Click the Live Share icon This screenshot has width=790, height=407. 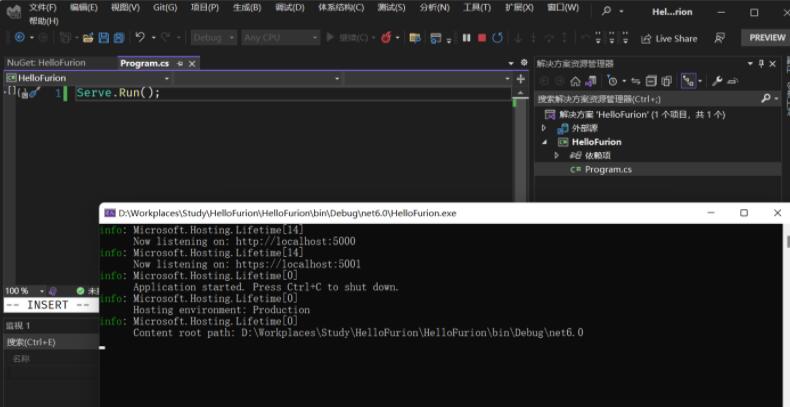point(644,38)
